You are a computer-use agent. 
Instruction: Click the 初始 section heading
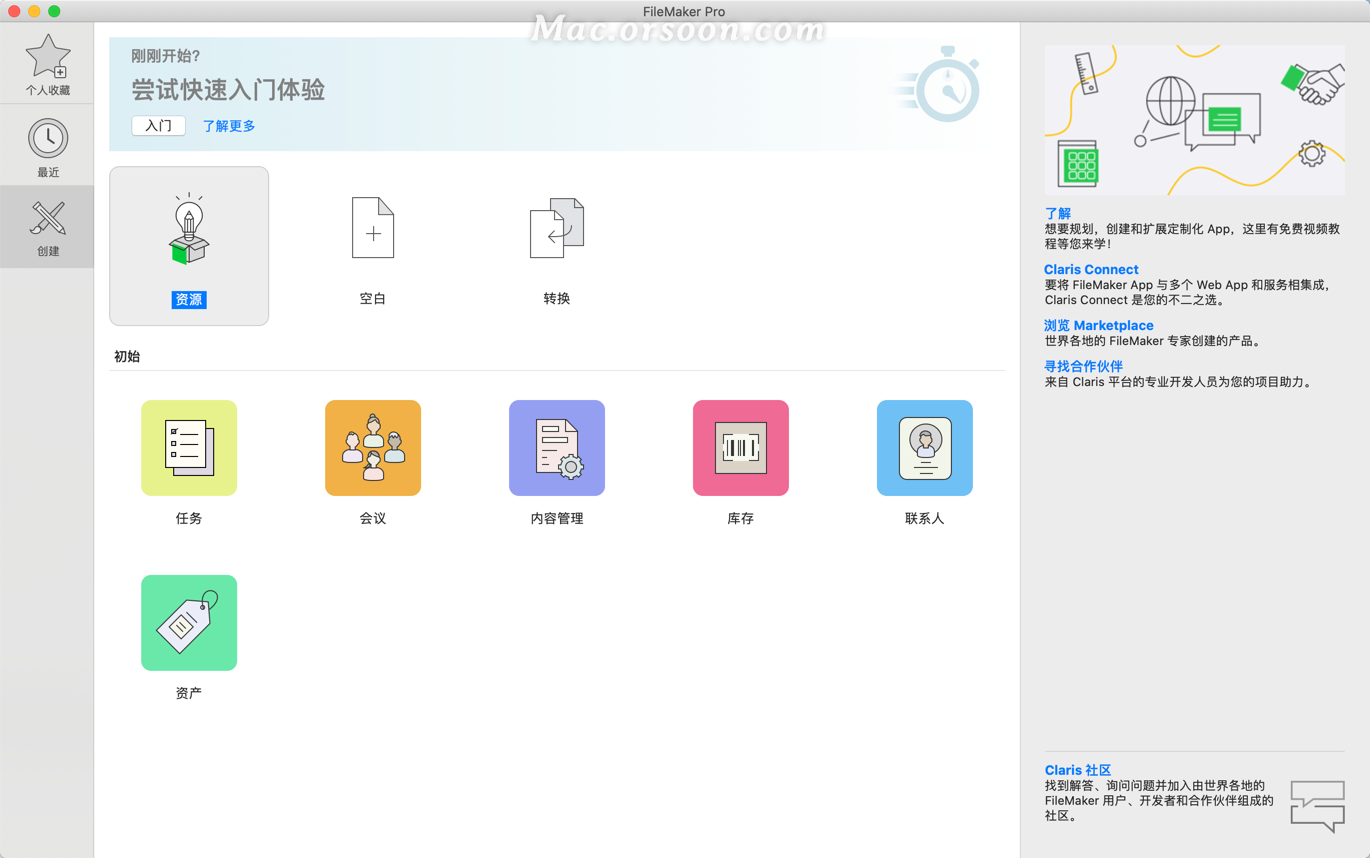(x=127, y=356)
